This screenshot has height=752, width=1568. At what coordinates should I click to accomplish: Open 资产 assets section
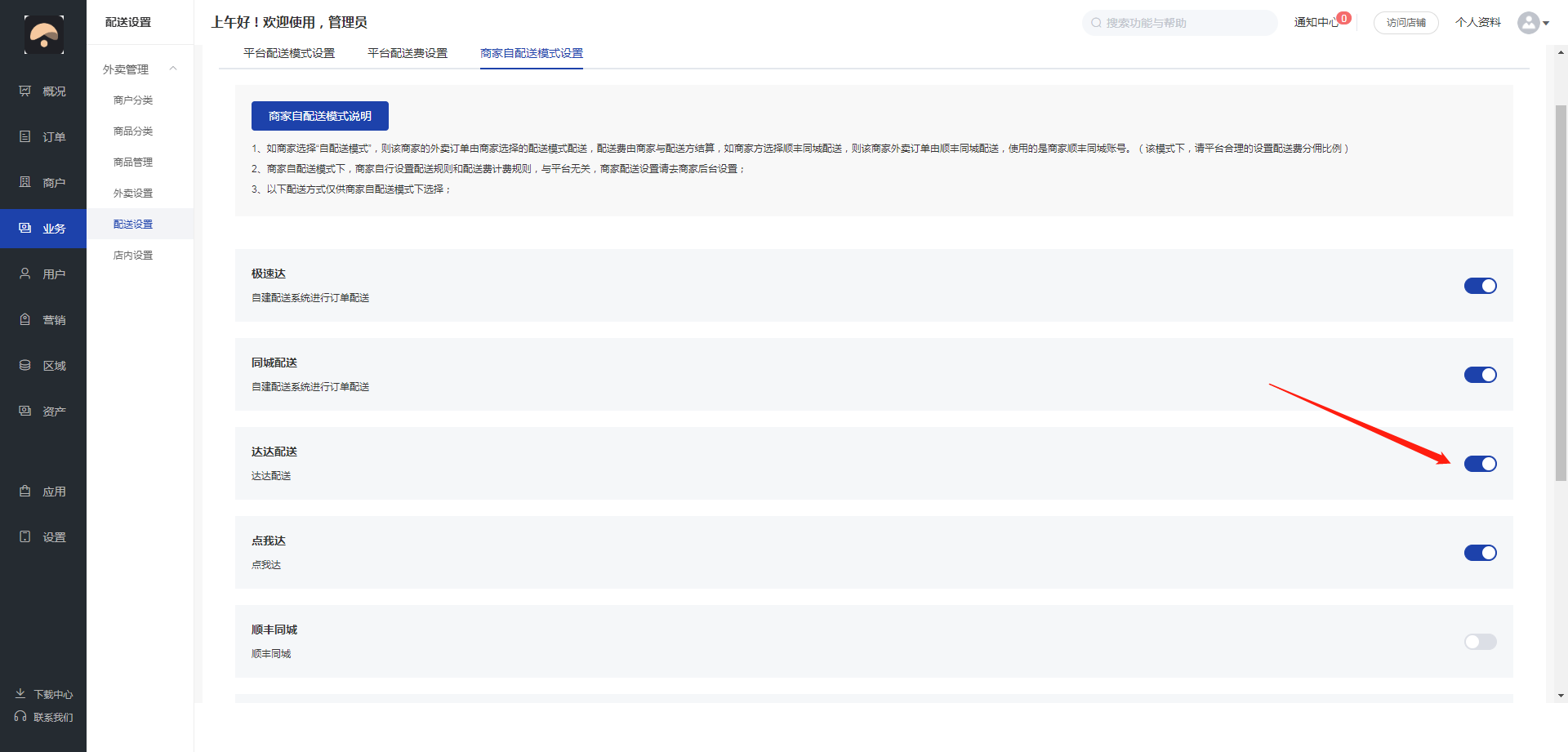click(x=43, y=412)
